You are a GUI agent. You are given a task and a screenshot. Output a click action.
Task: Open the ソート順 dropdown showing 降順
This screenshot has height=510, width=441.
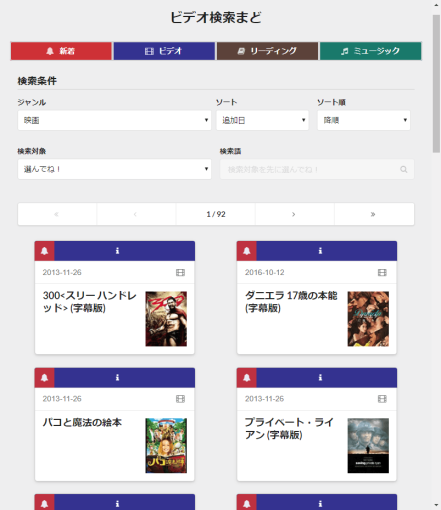(x=364, y=120)
